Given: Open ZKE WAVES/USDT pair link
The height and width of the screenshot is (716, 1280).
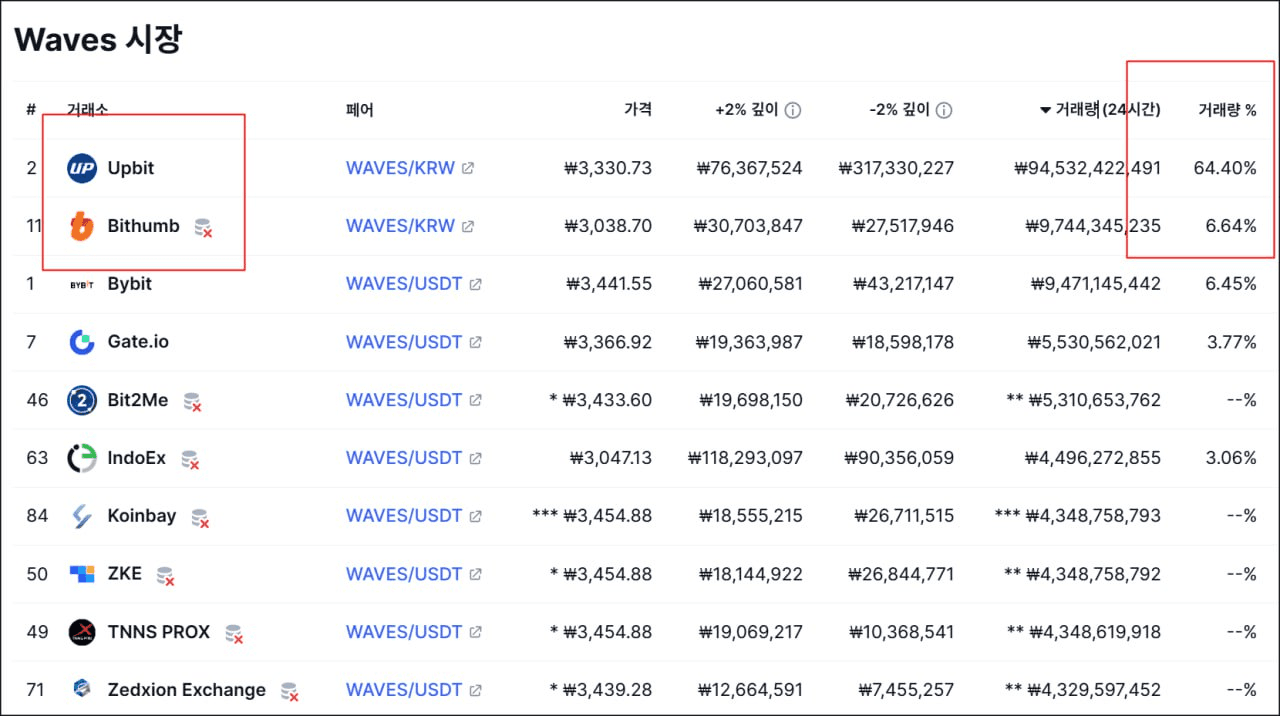Looking at the screenshot, I should click(404, 574).
